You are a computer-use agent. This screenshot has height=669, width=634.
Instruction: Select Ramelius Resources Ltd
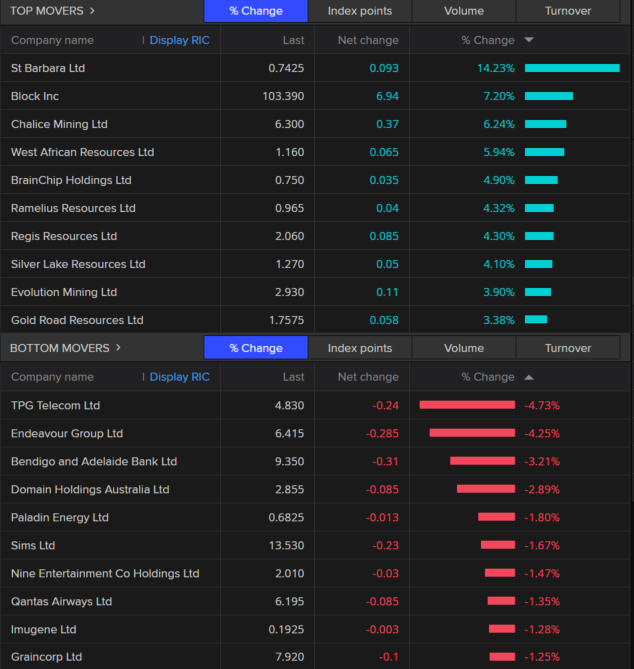[x=73, y=208]
